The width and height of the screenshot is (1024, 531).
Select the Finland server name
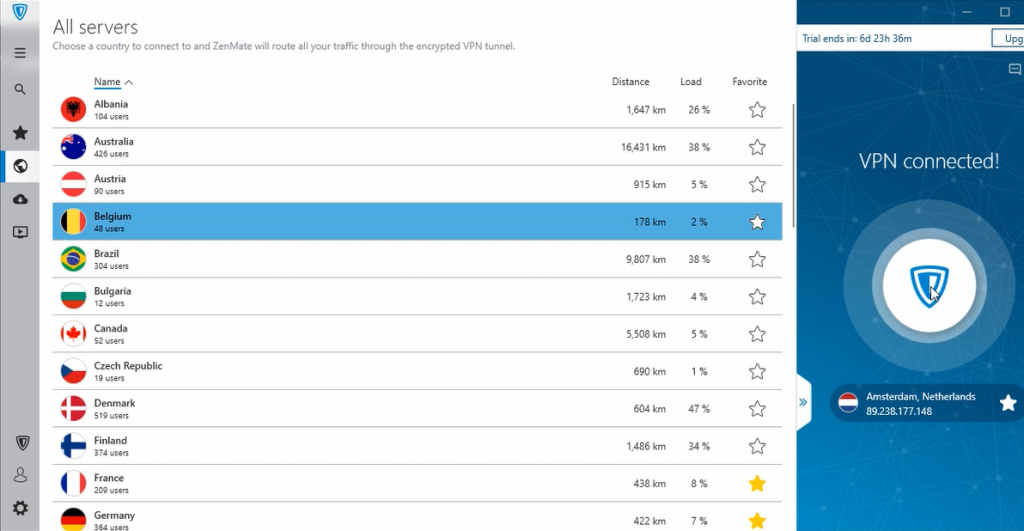click(110, 440)
